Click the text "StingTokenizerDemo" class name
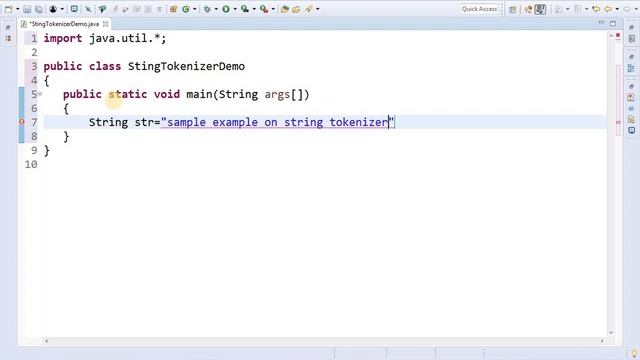 click(x=186, y=67)
